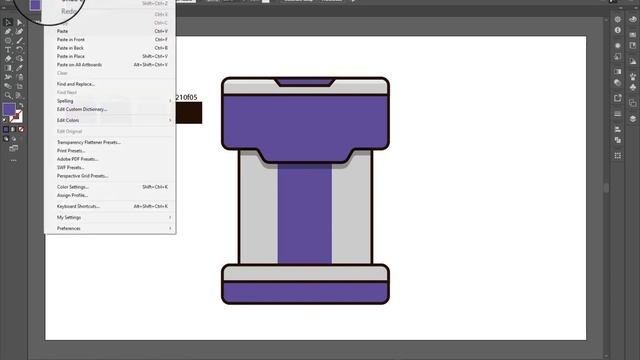Select the Ellipse shape tool
Screen dimensions: 640x360
point(8,40)
